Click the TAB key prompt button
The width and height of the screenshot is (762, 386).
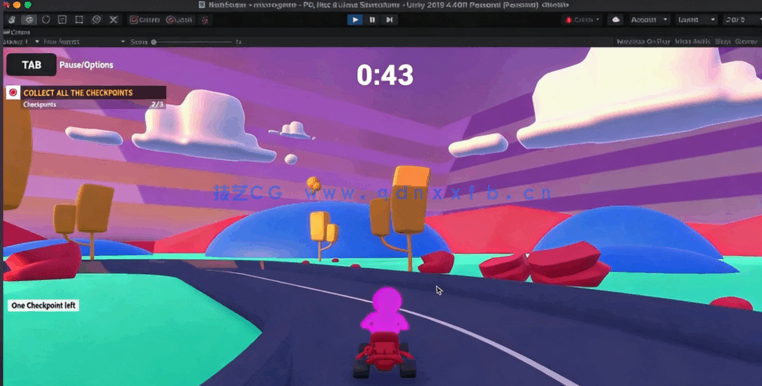pyautogui.click(x=32, y=65)
